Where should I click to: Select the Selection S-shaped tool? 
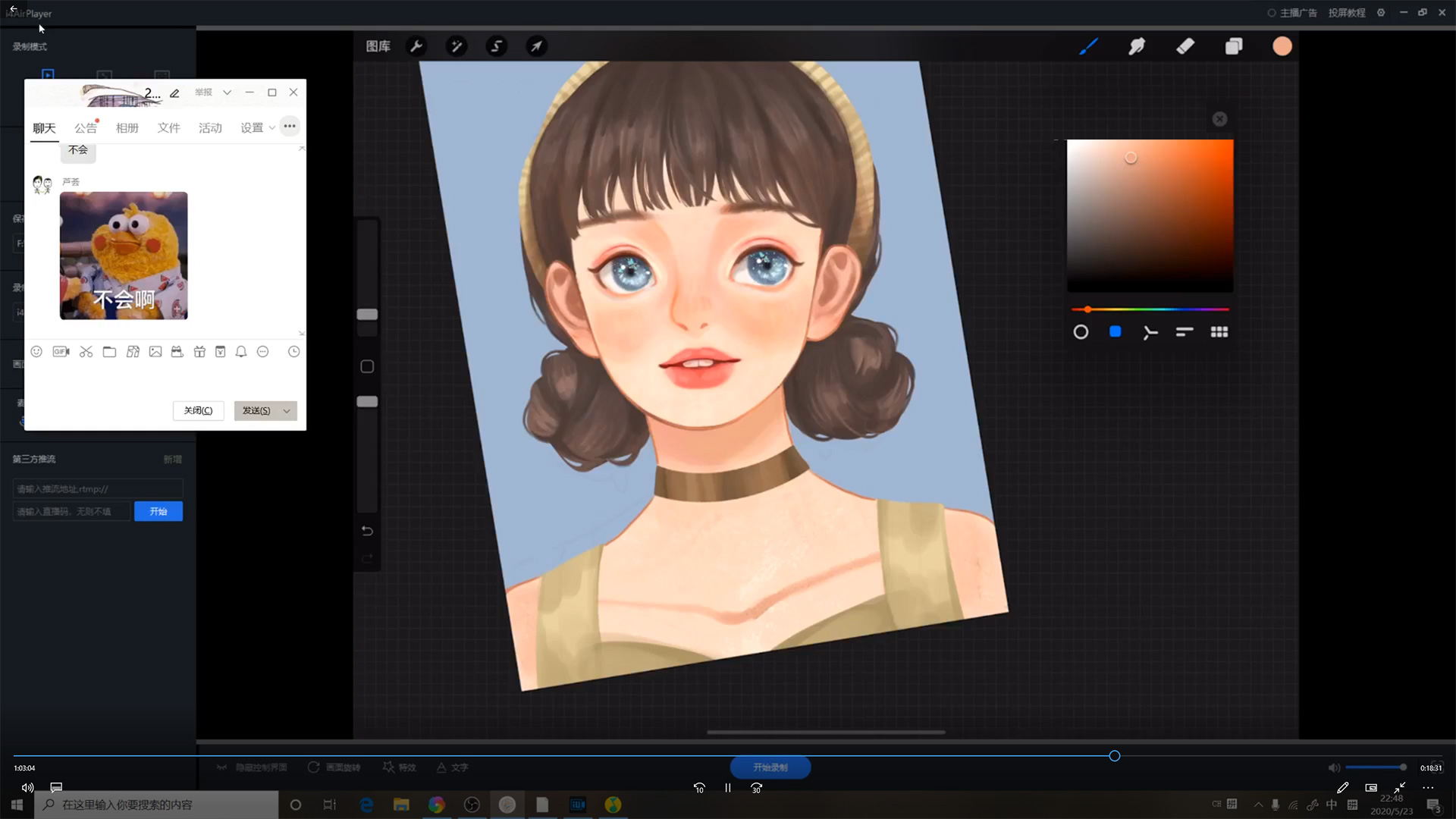497,46
